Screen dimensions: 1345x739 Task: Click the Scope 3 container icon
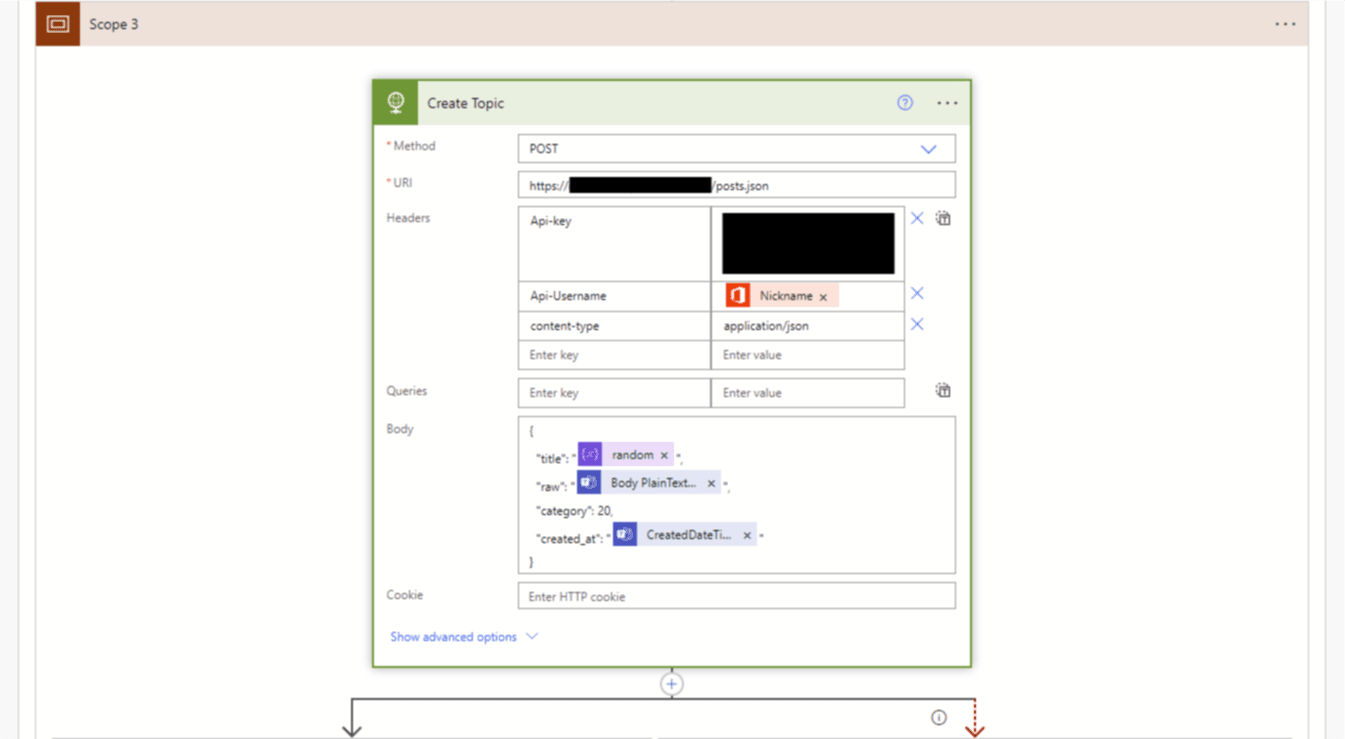point(57,24)
